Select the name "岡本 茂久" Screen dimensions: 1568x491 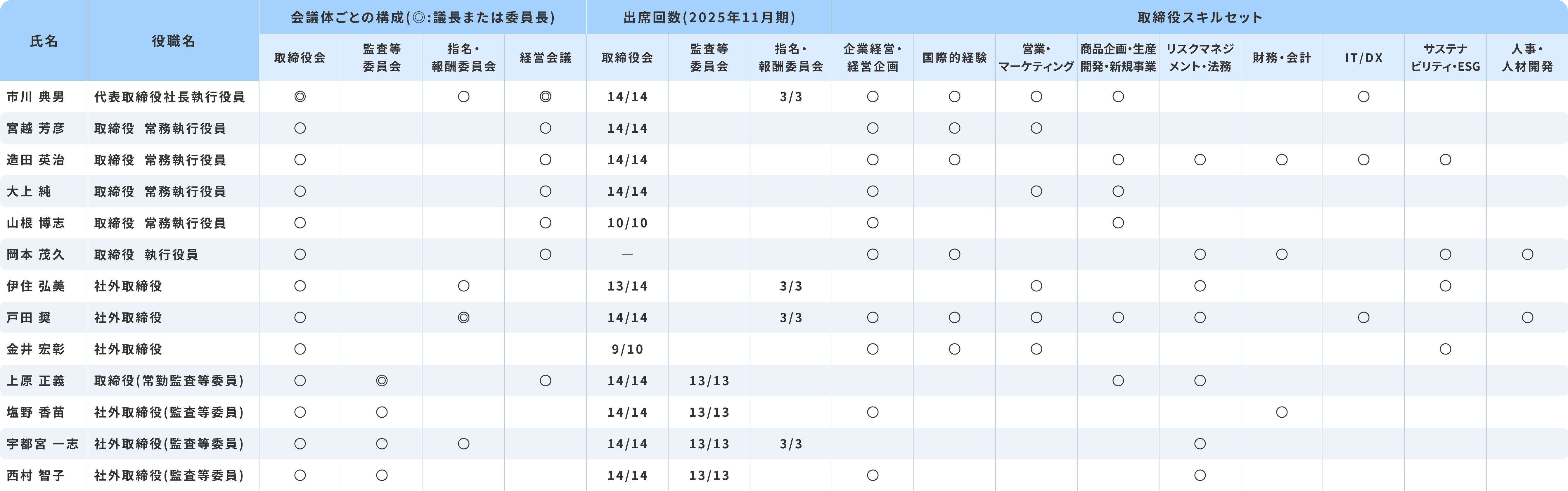coord(35,255)
